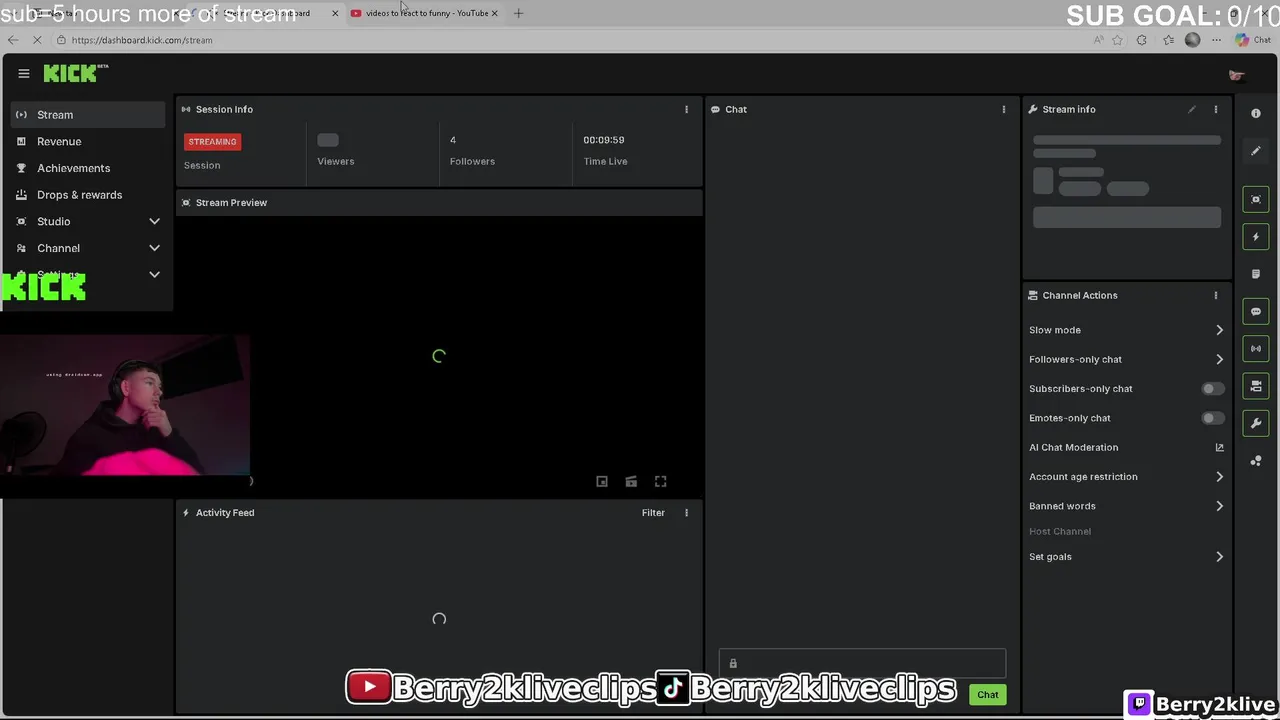The width and height of the screenshot is (1280, 720).
Task: Open the Chat panel options menu
Action: tap(1004, 109)
